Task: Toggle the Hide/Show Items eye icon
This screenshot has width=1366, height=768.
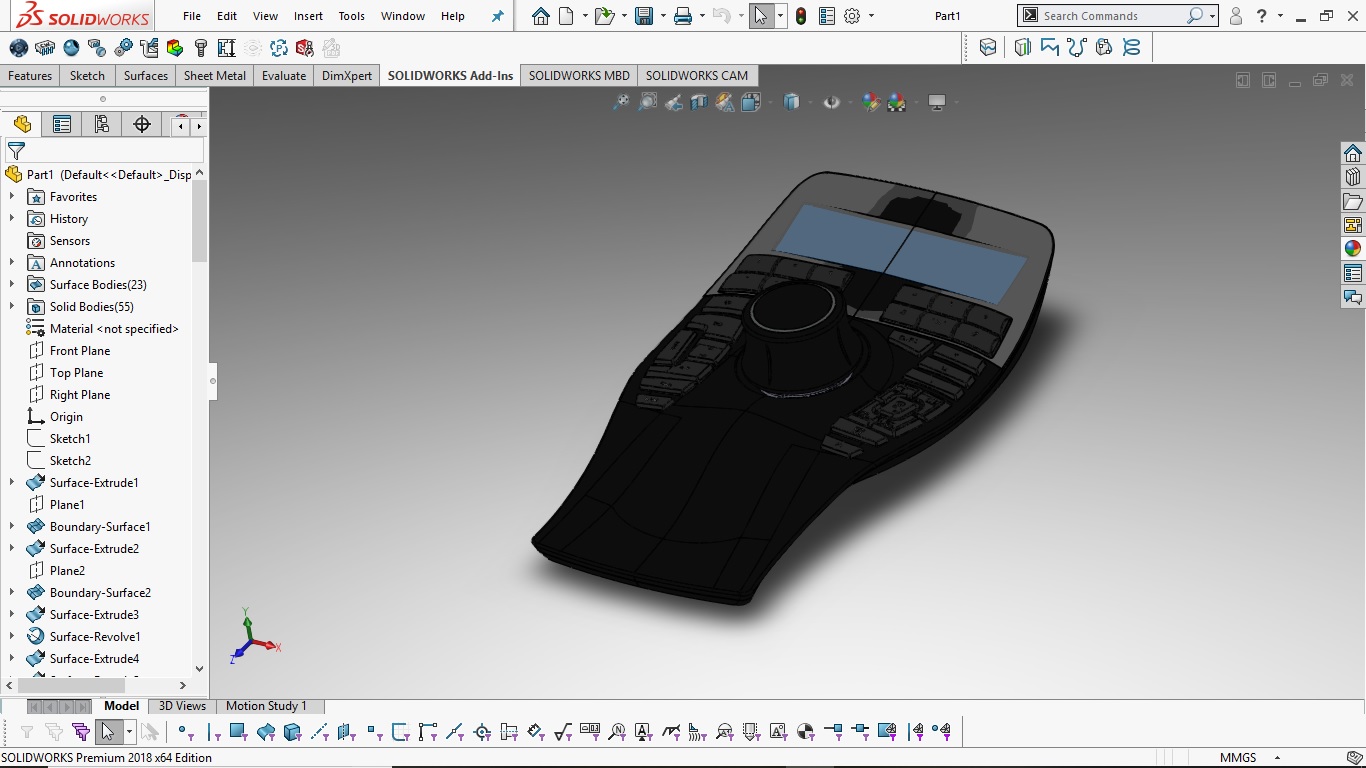Action: (831, 102)
